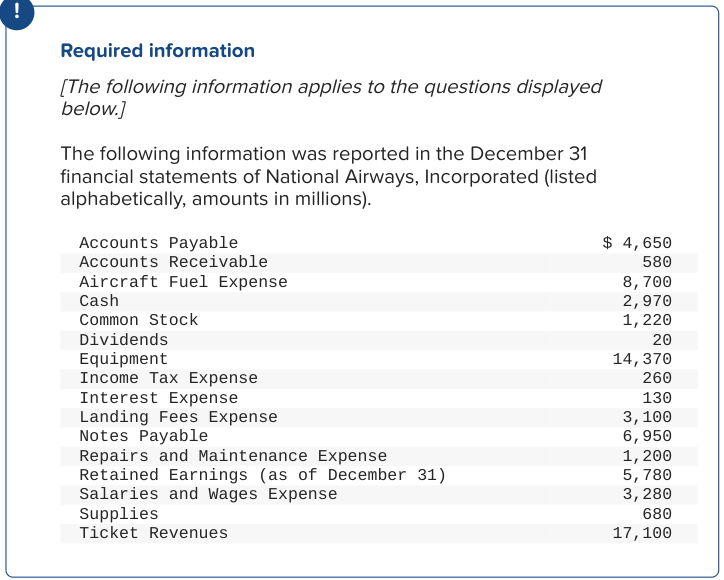The width and height of the screenshot is (724, 580).
Task: Click the Landing Fees Expense label
Action: pos(178,417)
